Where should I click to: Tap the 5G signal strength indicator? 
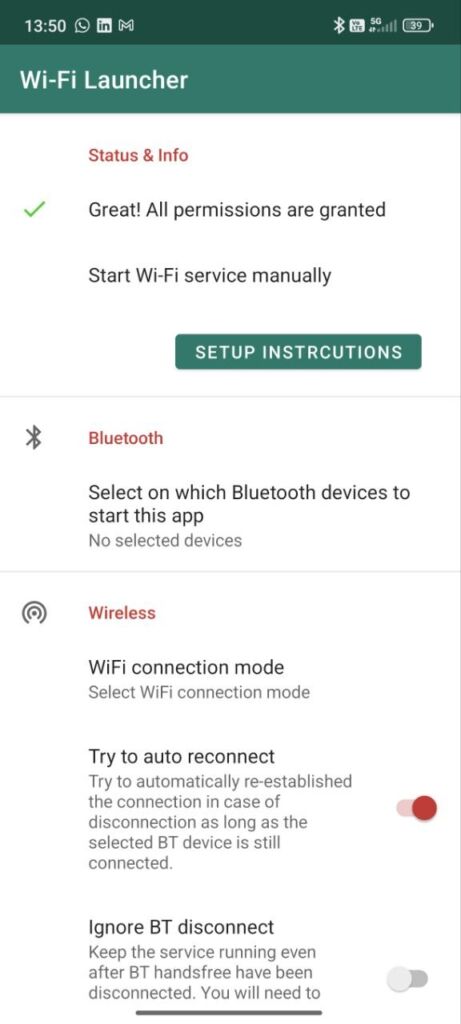click(383, 25)
